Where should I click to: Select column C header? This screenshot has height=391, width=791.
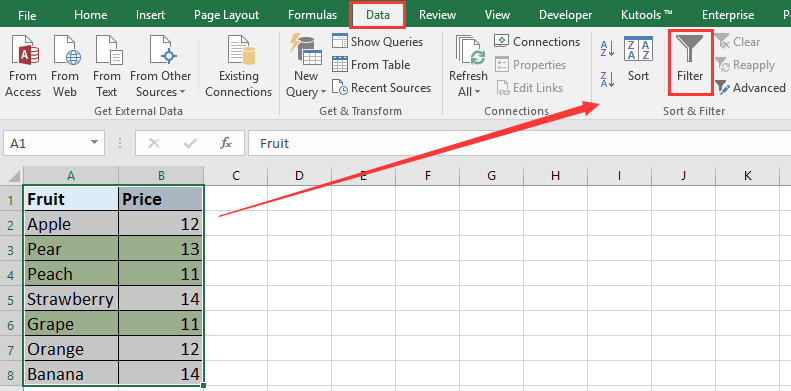(x=236, y=176)
